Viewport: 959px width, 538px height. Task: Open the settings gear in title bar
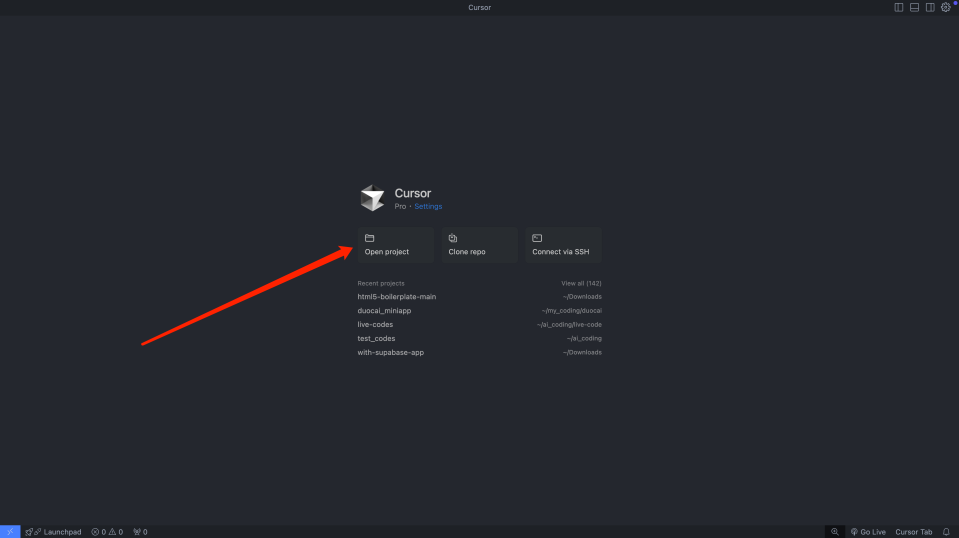coord(946,8)
